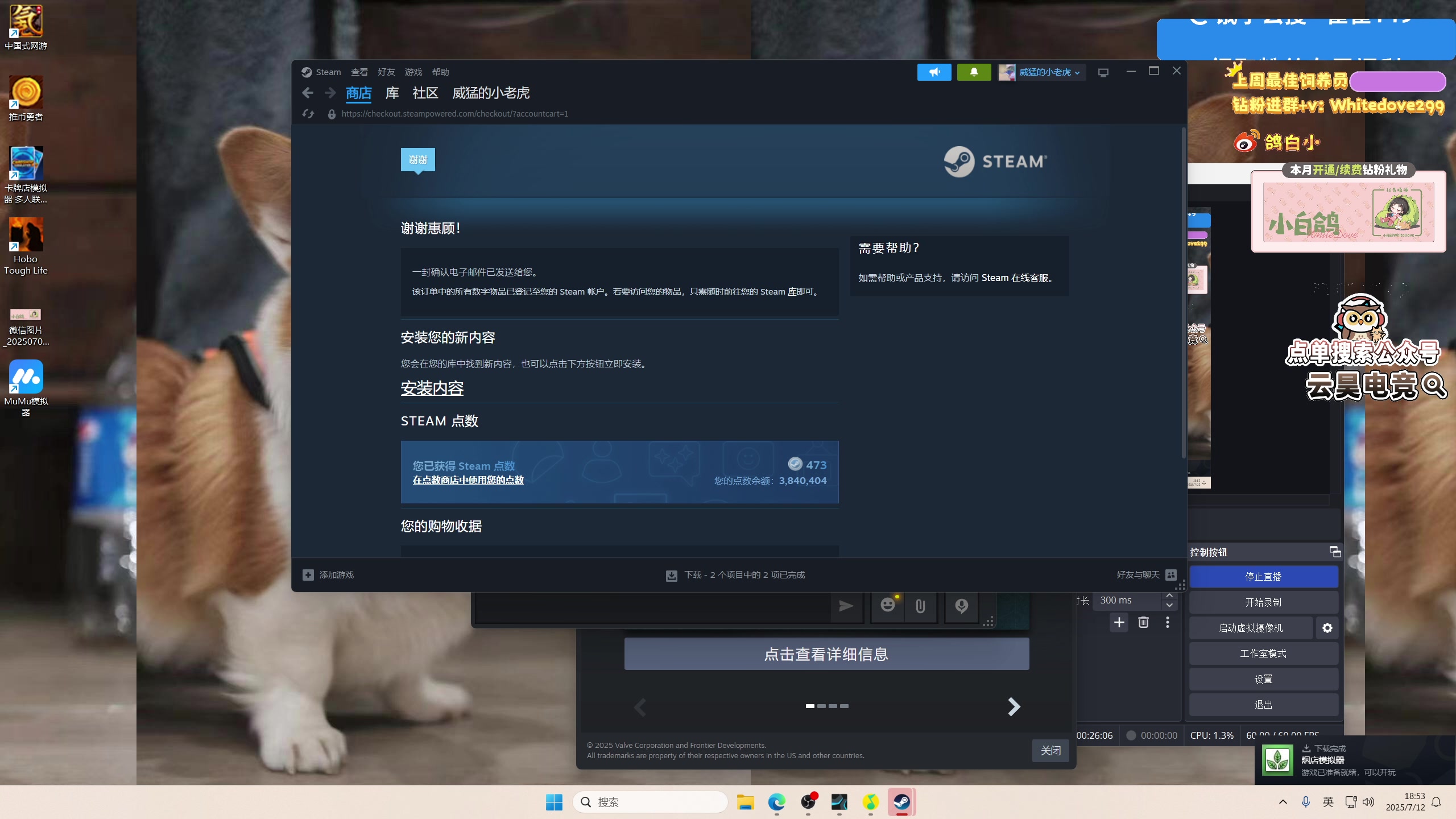Viewport: 1456px width, 819px height.
Task: Go to next slide with right chevron
Action: point(1014,707)
